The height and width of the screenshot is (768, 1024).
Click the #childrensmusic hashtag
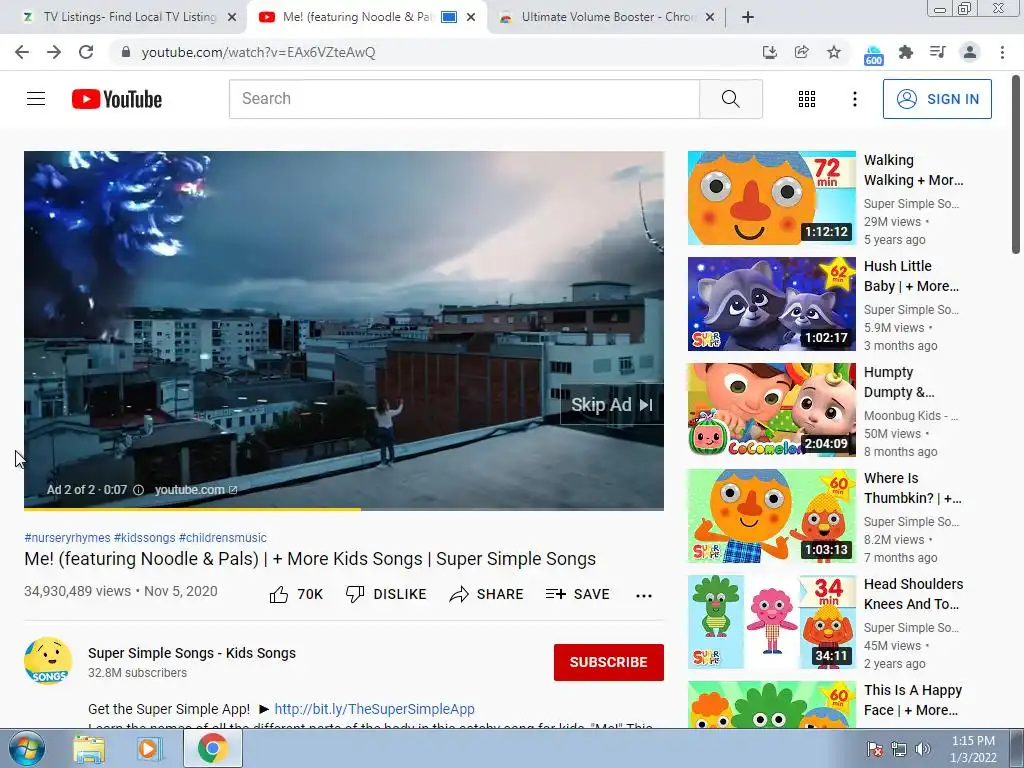tap(223, 537)
